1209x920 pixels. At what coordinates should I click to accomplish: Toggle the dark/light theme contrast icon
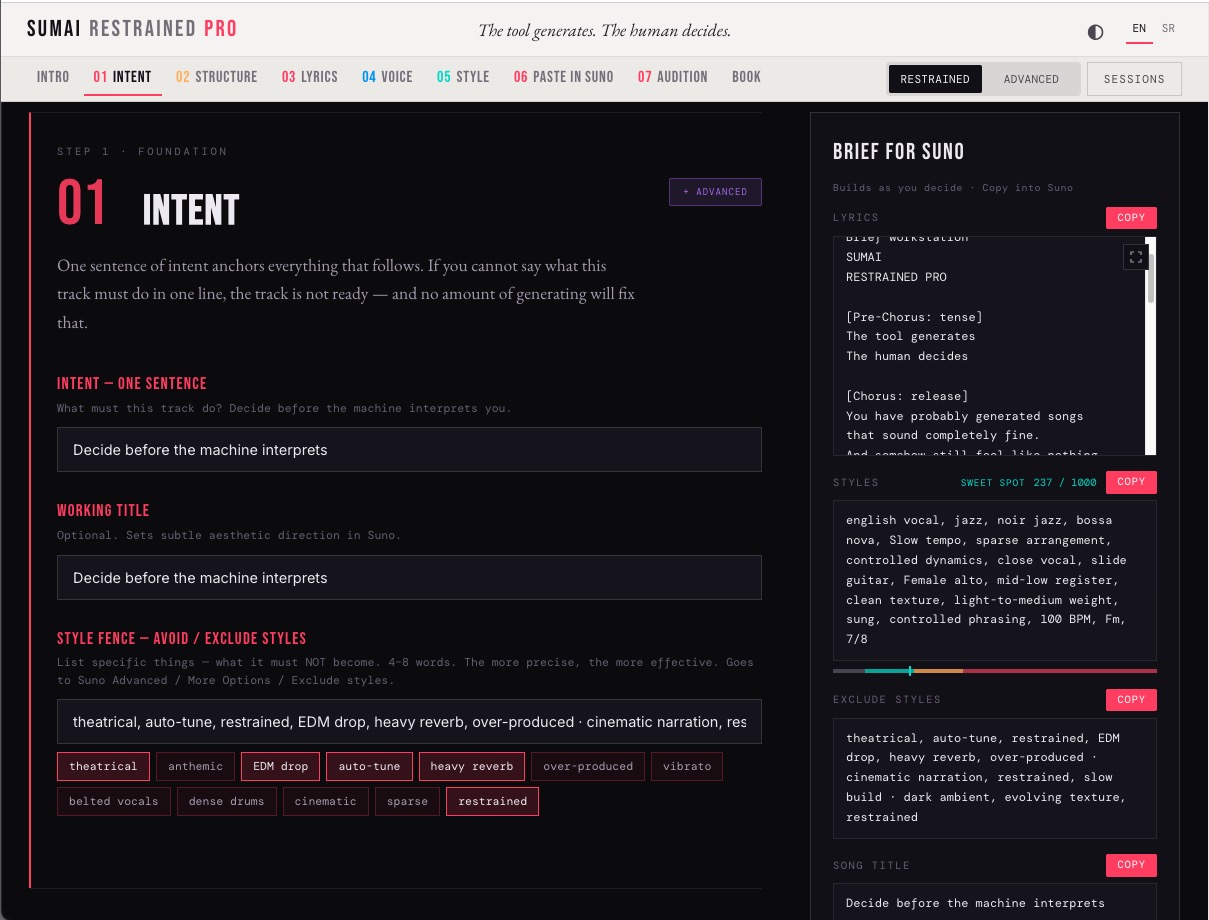pyautogui.click(x=1095, y=31)
